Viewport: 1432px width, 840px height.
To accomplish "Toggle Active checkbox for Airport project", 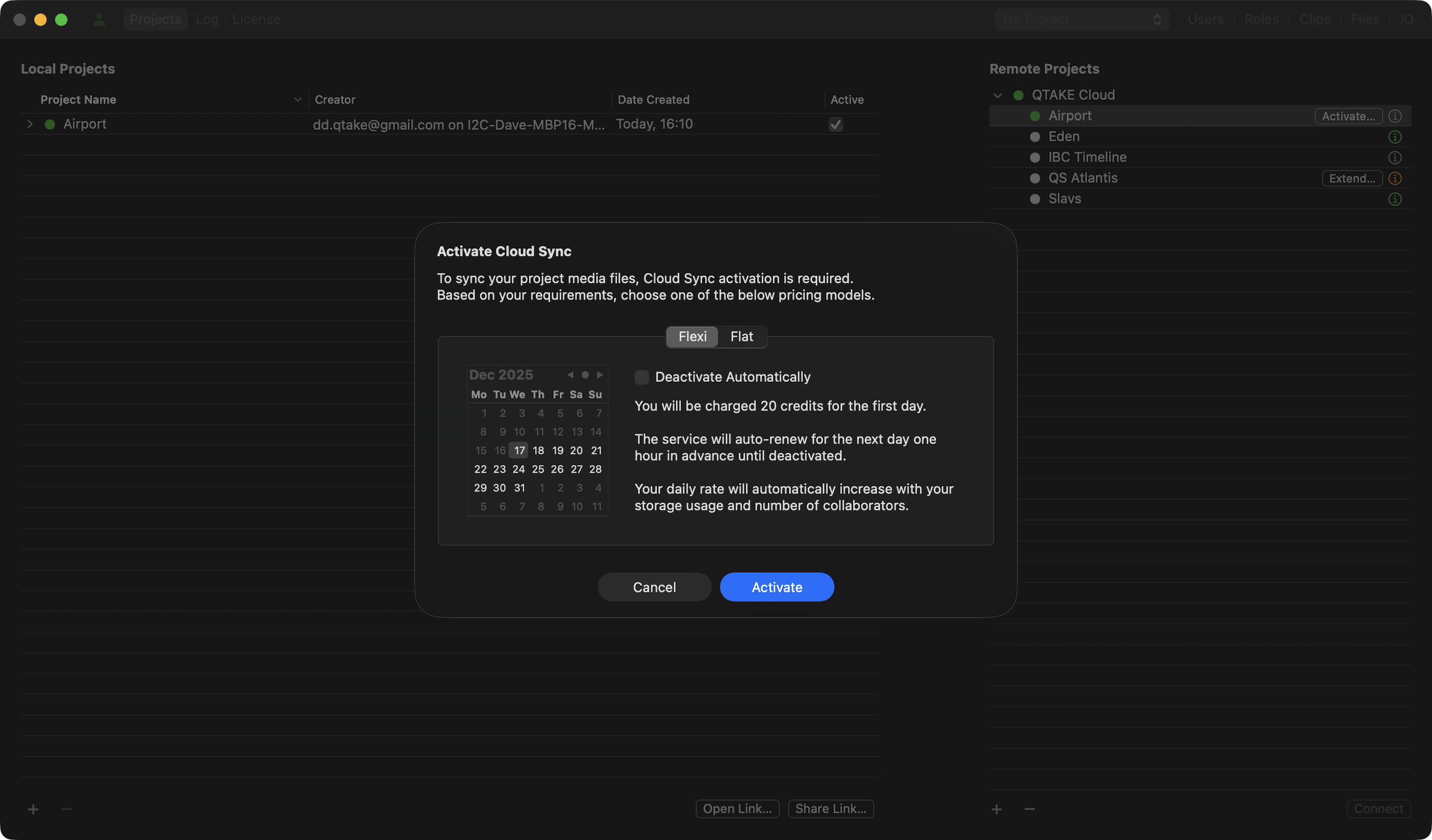I will tap(835, 124).
